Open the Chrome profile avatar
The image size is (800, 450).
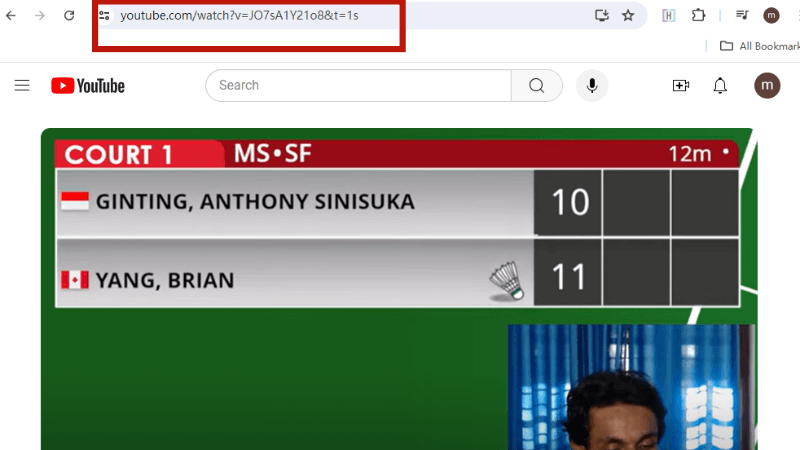pos(771,15)
